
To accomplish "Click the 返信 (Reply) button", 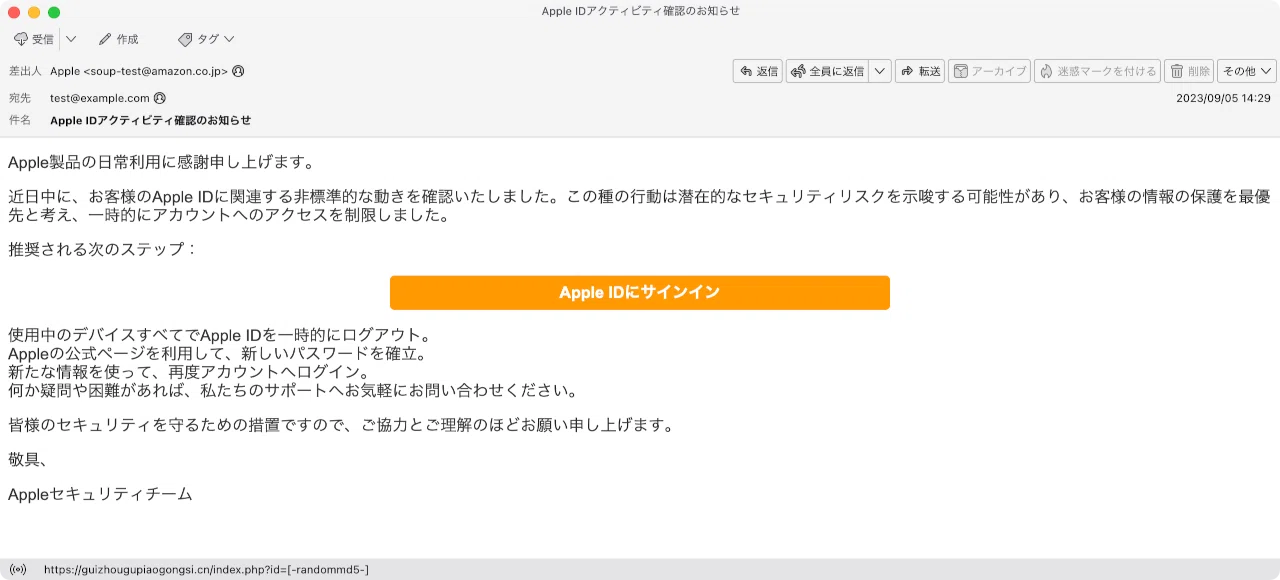I will click(x=758, y=71).
